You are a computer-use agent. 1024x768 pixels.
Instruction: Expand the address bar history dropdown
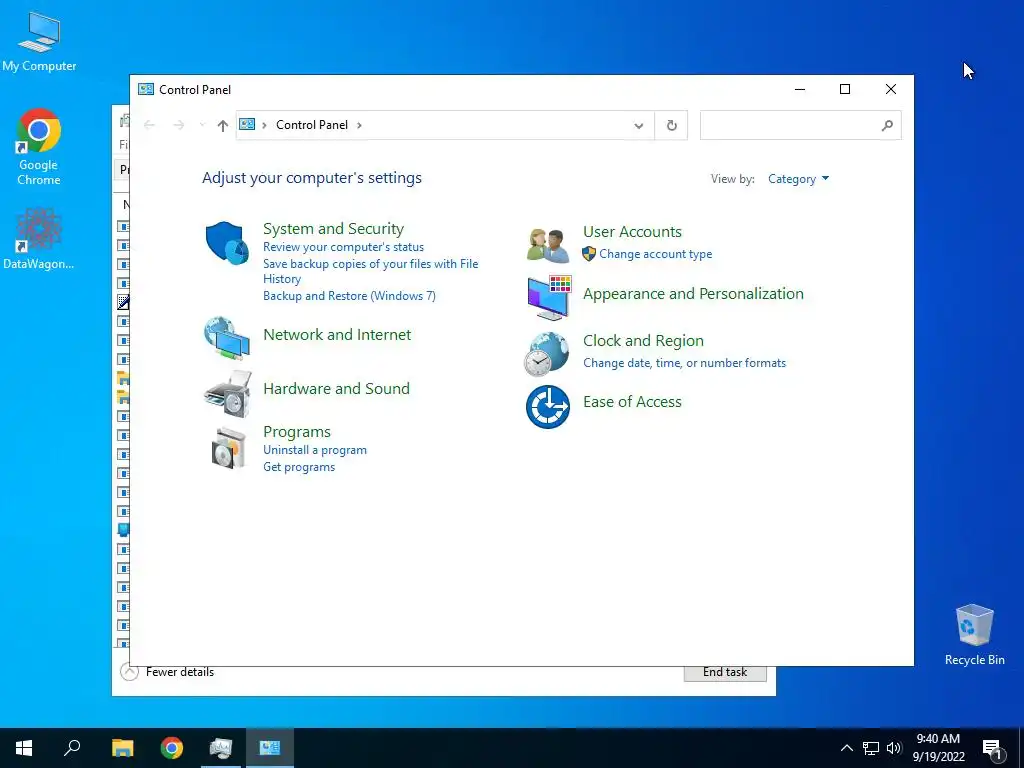639,125
